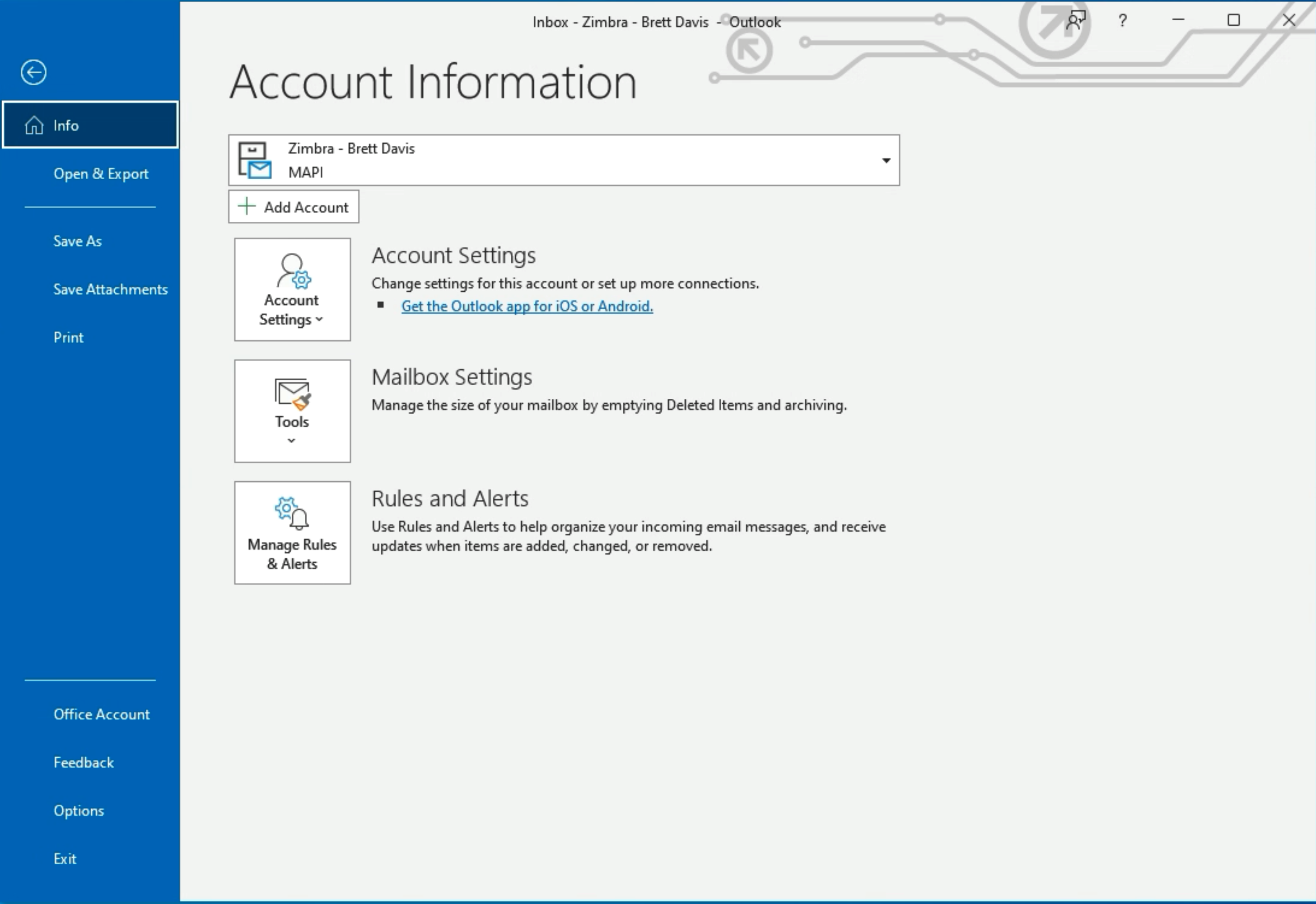Open the Info page
The height and width of the screenshot is (904, 1316).
(90, 125)
